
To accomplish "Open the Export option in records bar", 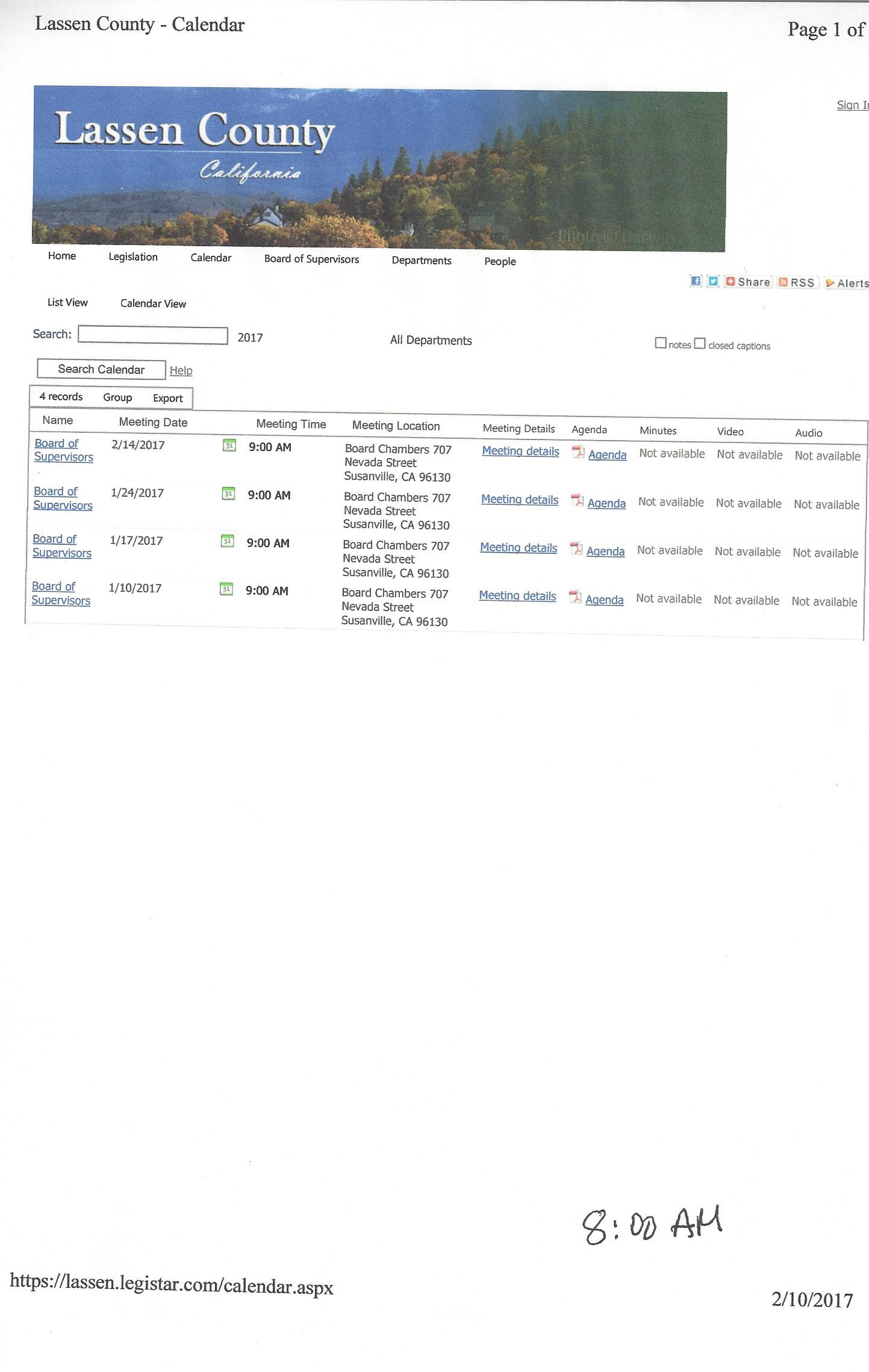I will pos(167,398).
